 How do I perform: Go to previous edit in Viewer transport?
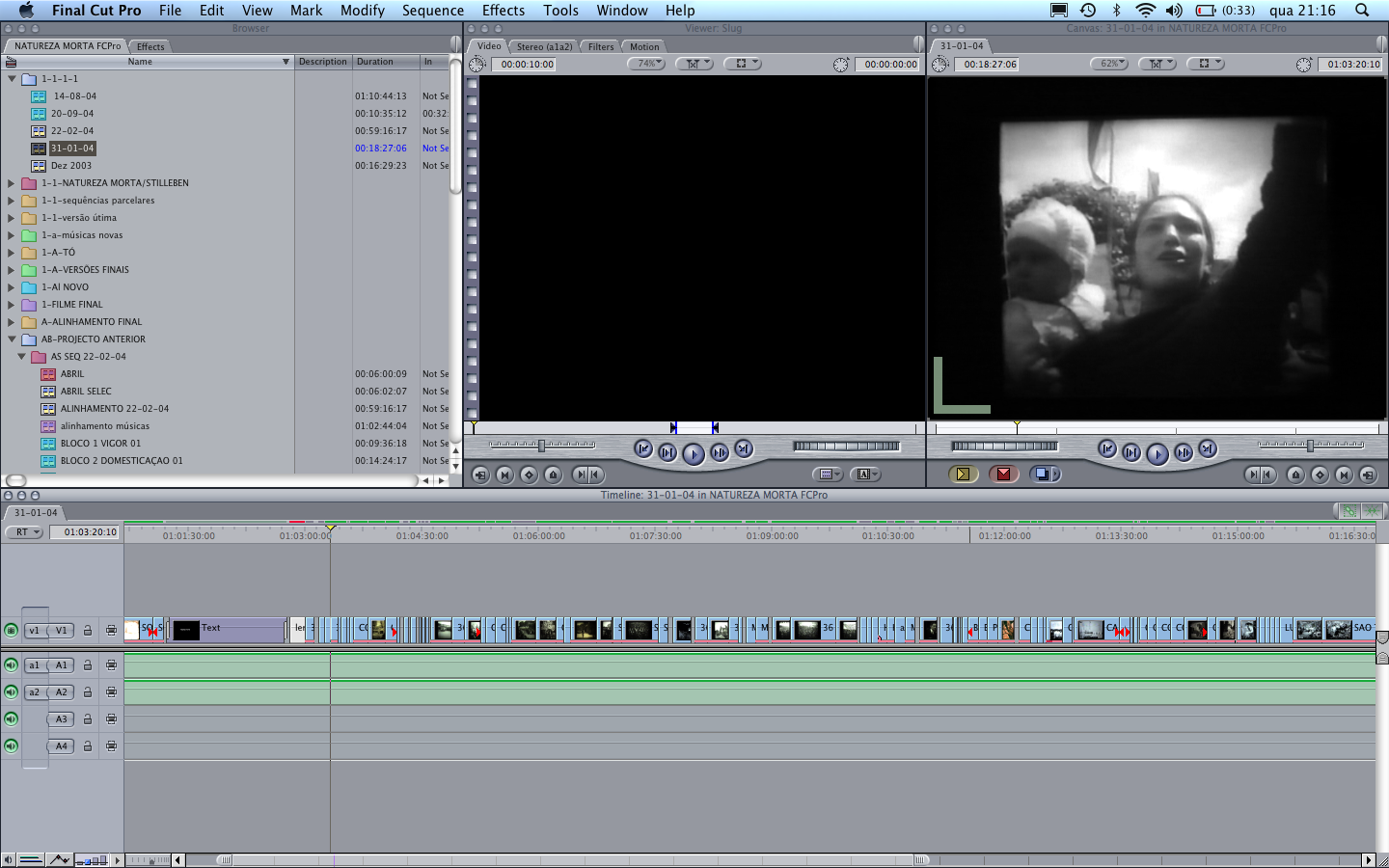[643, 449]
